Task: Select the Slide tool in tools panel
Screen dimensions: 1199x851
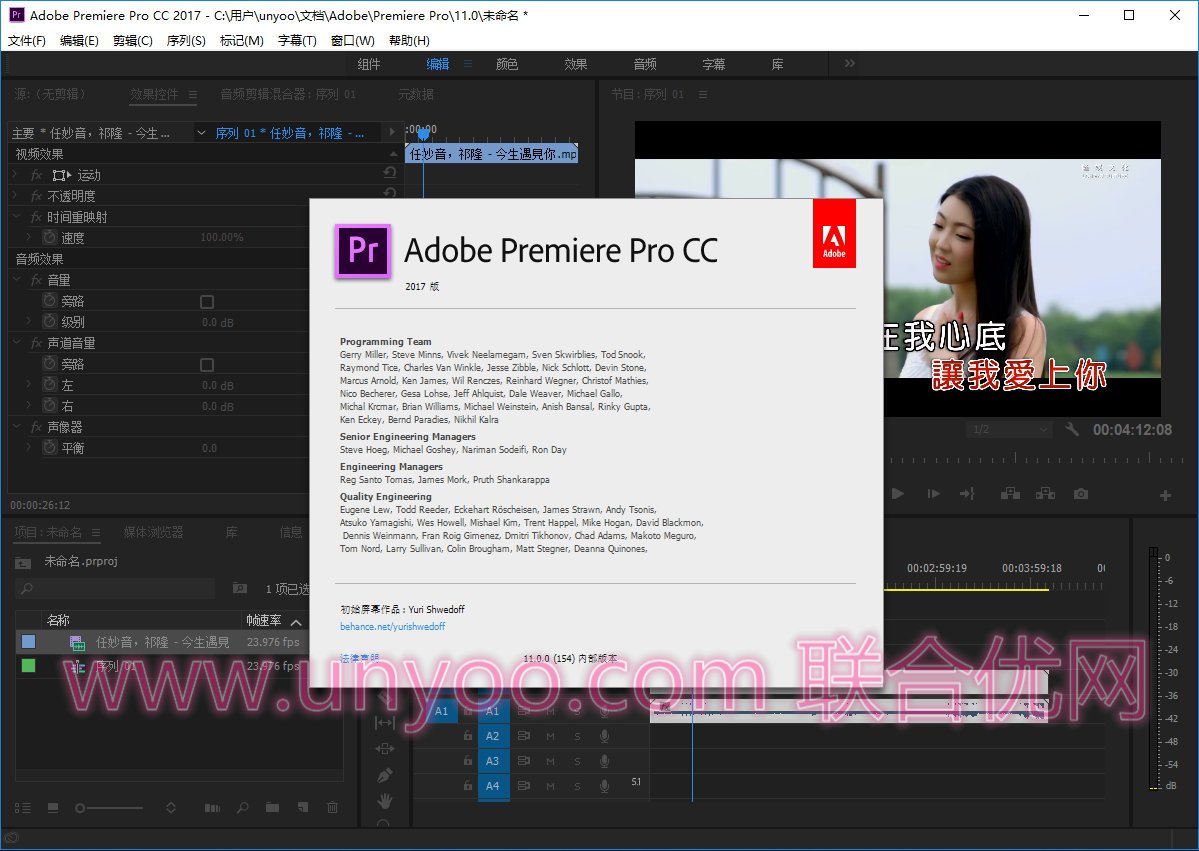Action: [x=385, y=749]
